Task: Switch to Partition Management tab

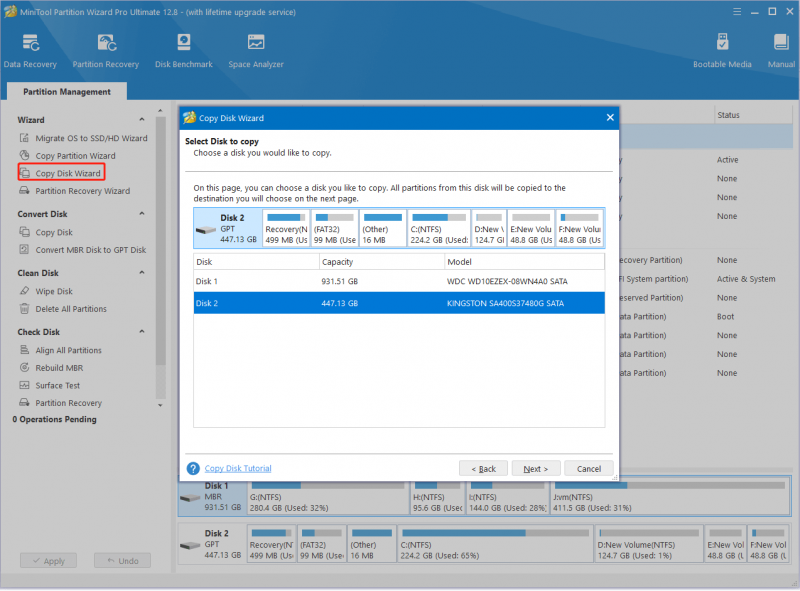Action: coord(67,91)
